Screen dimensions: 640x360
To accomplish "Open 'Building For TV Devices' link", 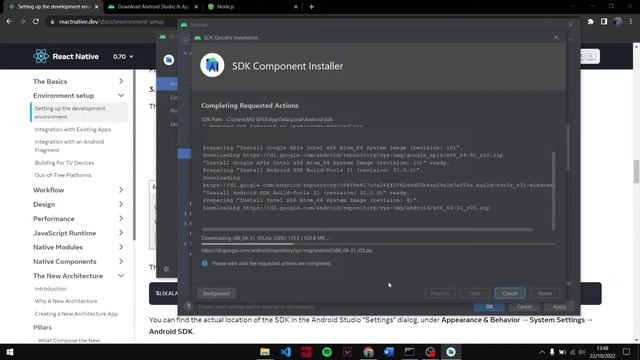I will (64, 162).
